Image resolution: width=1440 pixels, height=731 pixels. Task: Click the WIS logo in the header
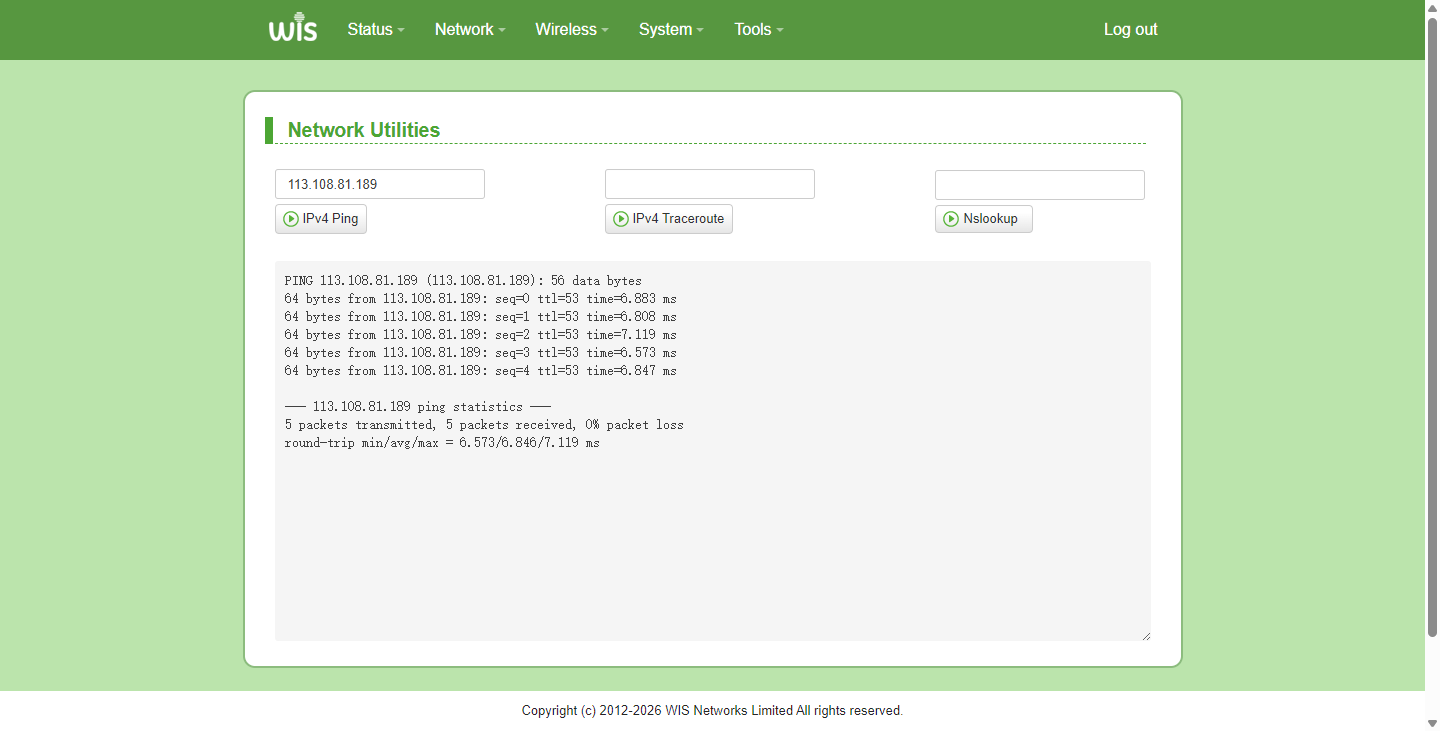pos(293,29)
